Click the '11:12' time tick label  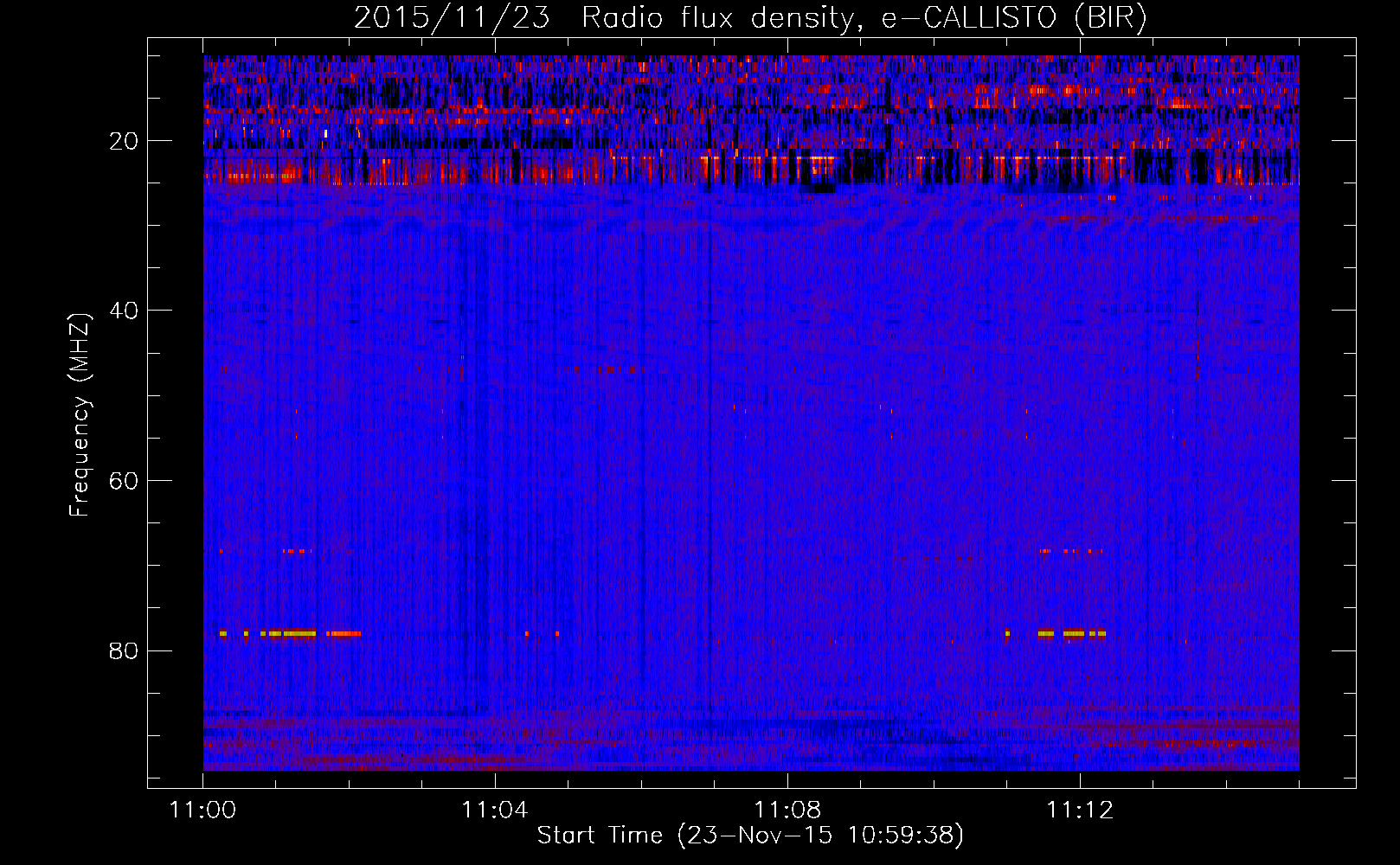click(1080, 810)
